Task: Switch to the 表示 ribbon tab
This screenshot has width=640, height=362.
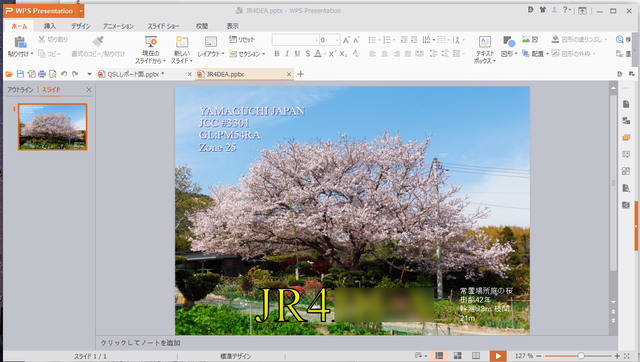Action: [x=232, y=26]
